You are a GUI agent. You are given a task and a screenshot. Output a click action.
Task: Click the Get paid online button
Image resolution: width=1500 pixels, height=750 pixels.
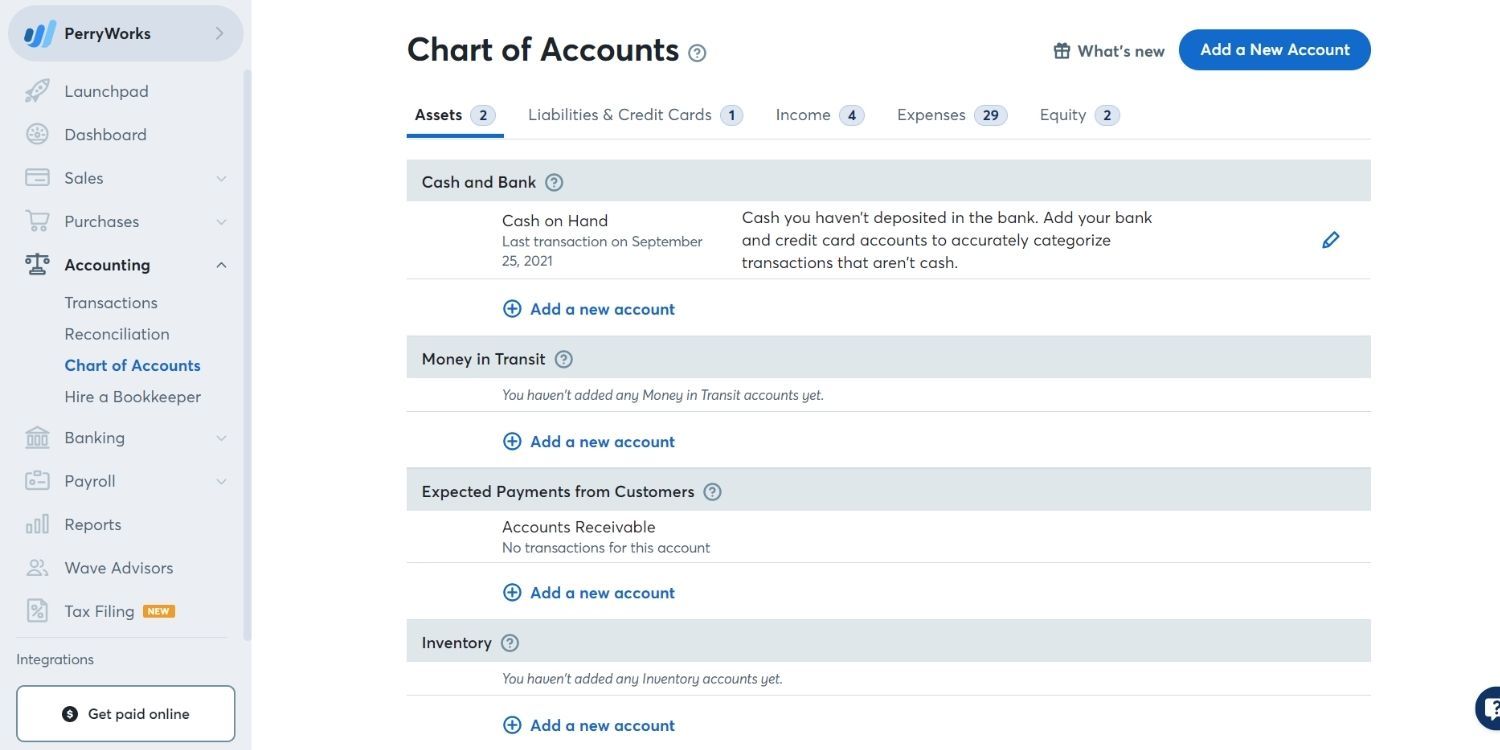tap(125, 711)
